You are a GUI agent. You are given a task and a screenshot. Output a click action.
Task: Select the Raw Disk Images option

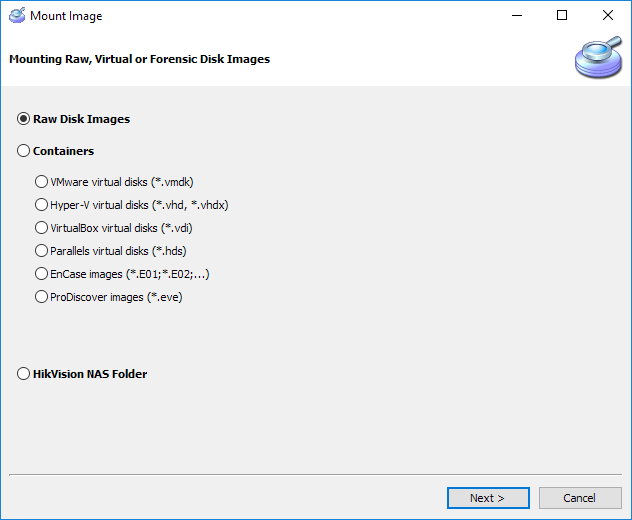73,119
